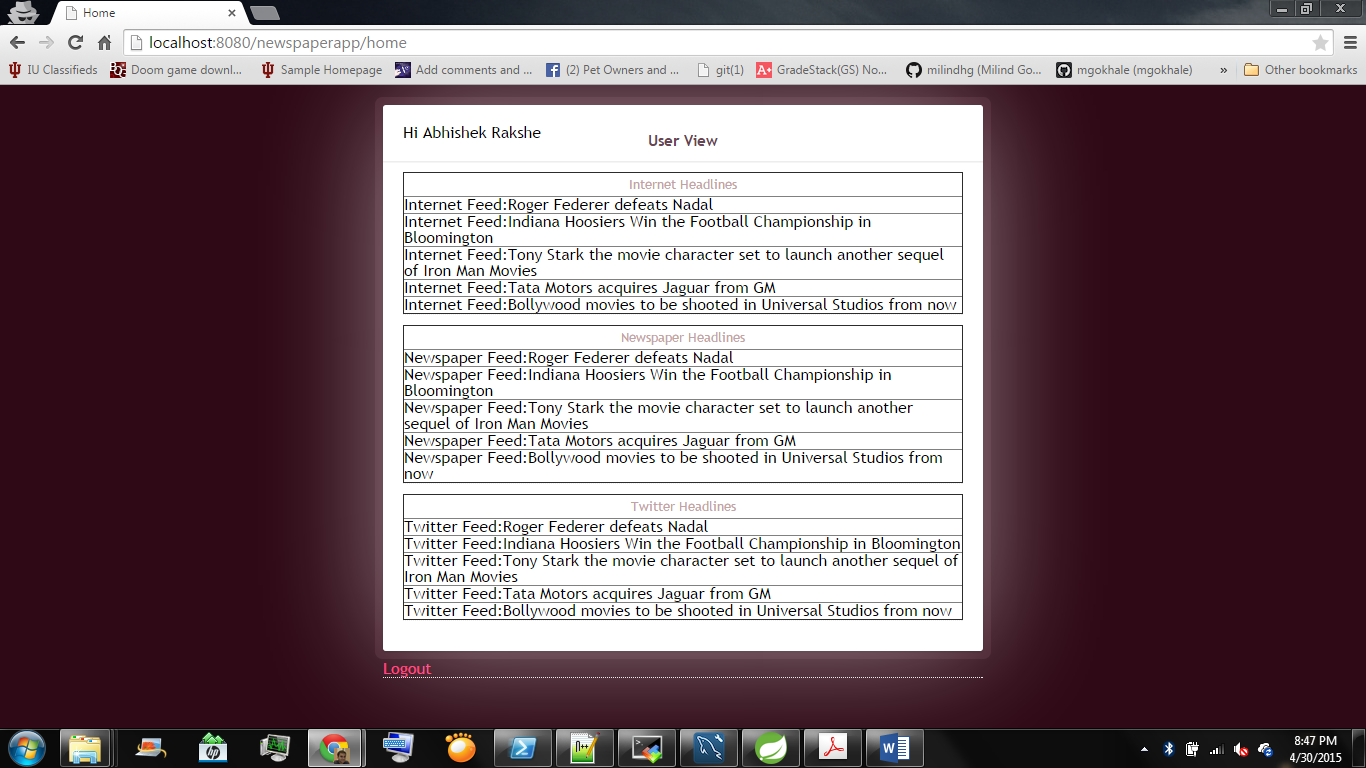The height and width of the screenshot is (768, 1366).
Task: Launch Notepad++ from the taskbar
Action: point(584,748)
